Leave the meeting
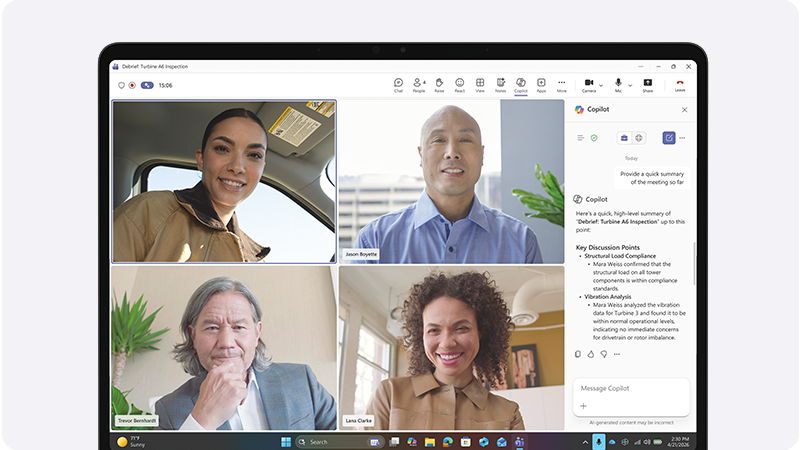800x450 pixels. coord(680,85)
